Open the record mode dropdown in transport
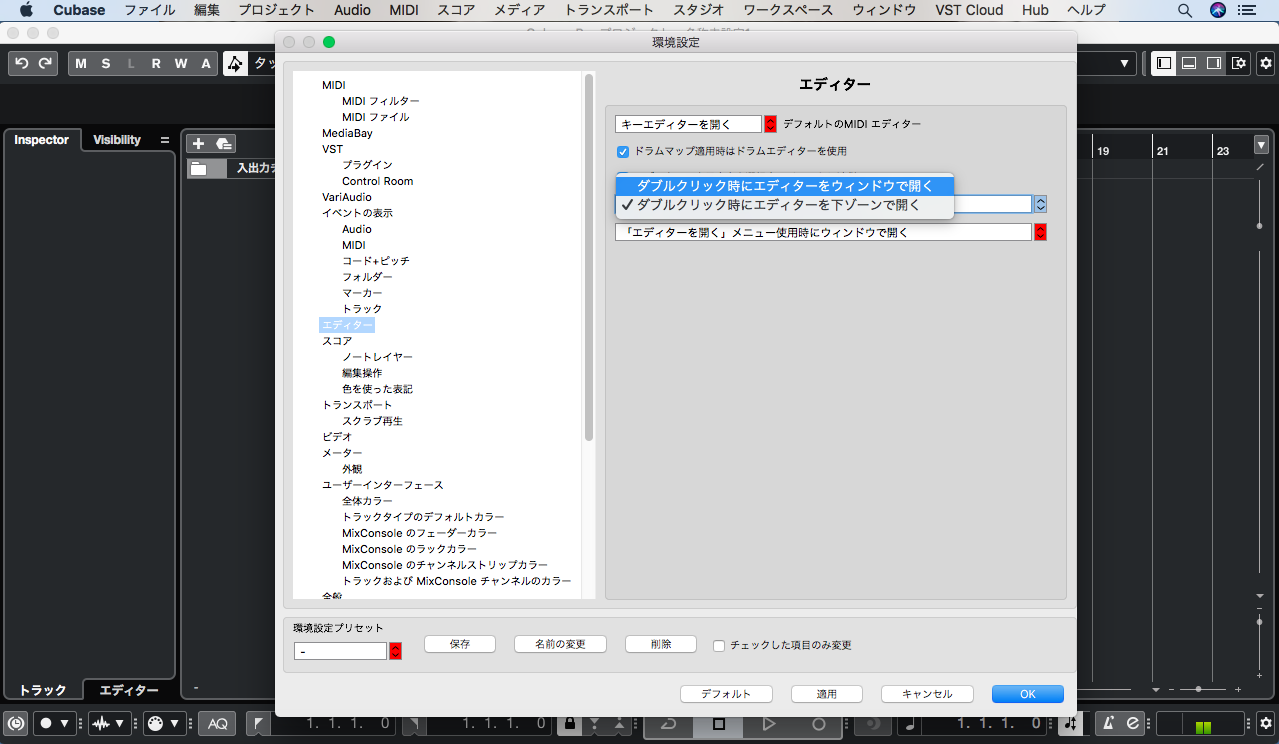 pos(55,723)
